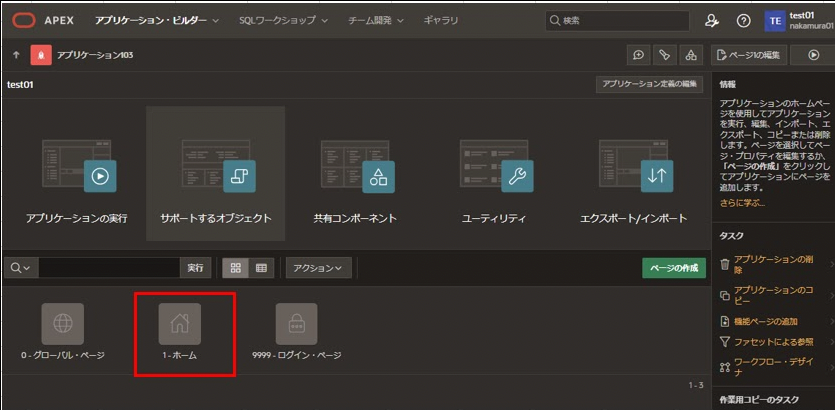
Task: Click the green ページの作成 button
Action: [674, 268]
